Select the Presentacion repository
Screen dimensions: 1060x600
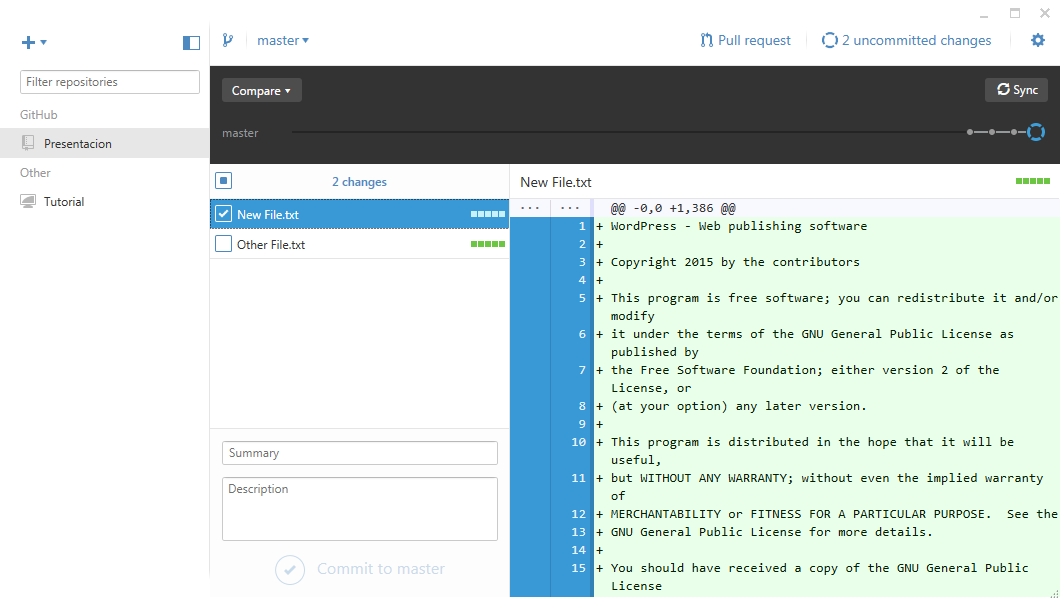(x=105, y=143)
